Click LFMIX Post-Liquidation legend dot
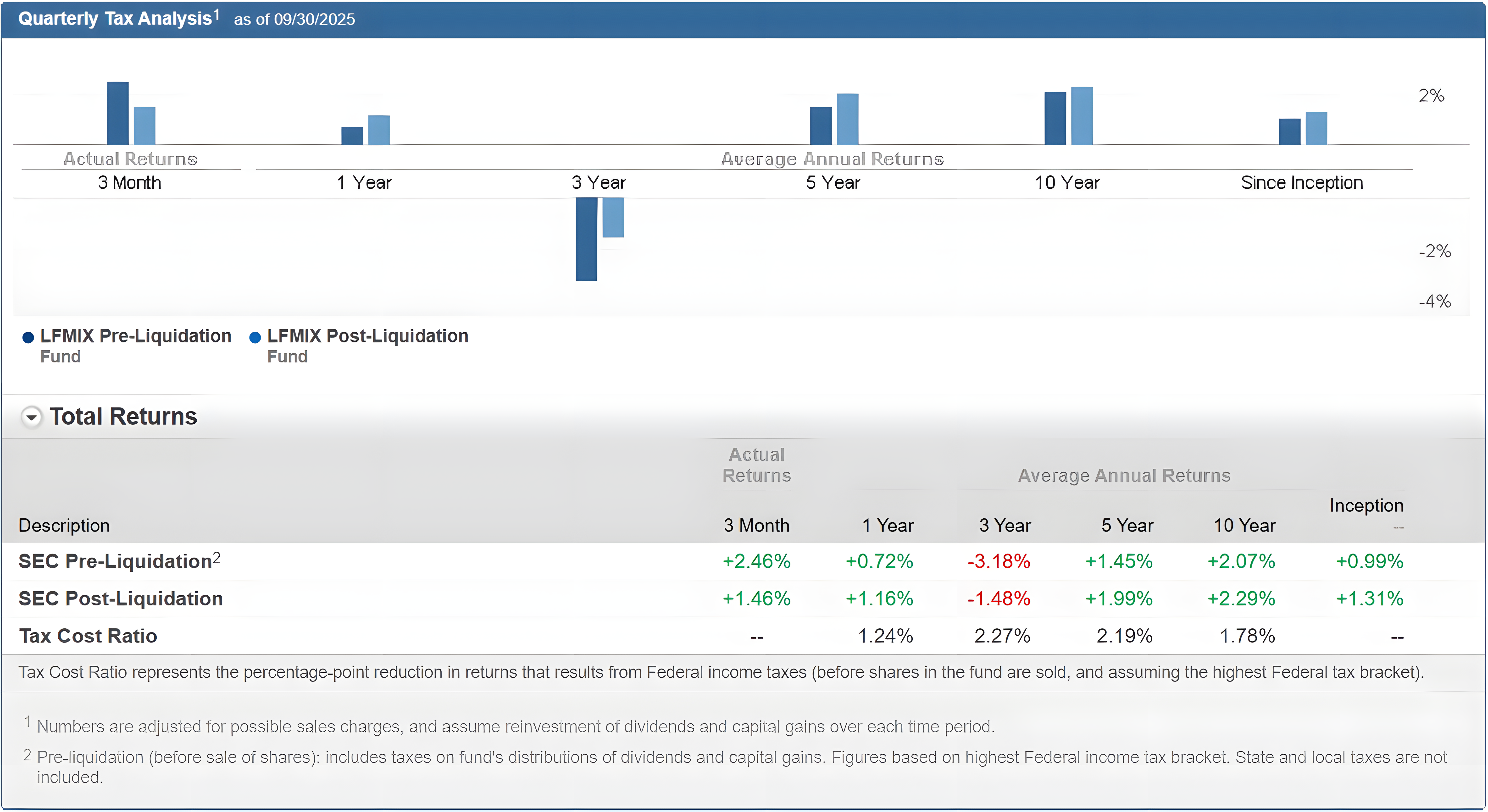Screen dimensions: 1488x812 (255, 337)
